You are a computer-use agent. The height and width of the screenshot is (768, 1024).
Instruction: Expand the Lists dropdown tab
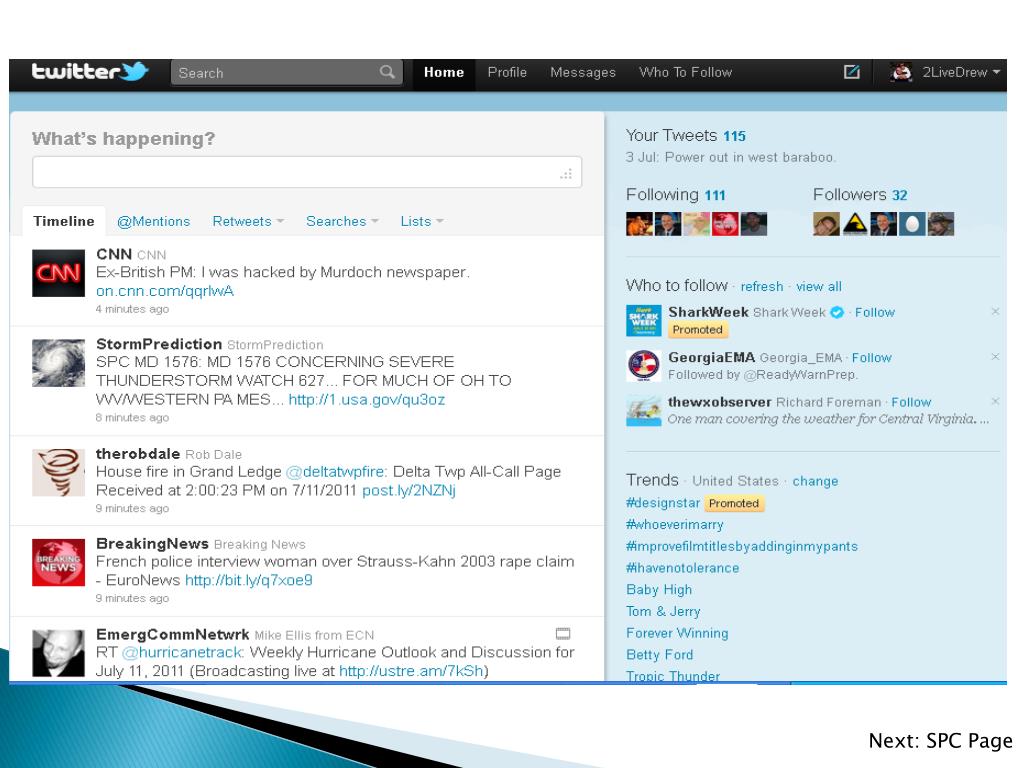point(422,221)
